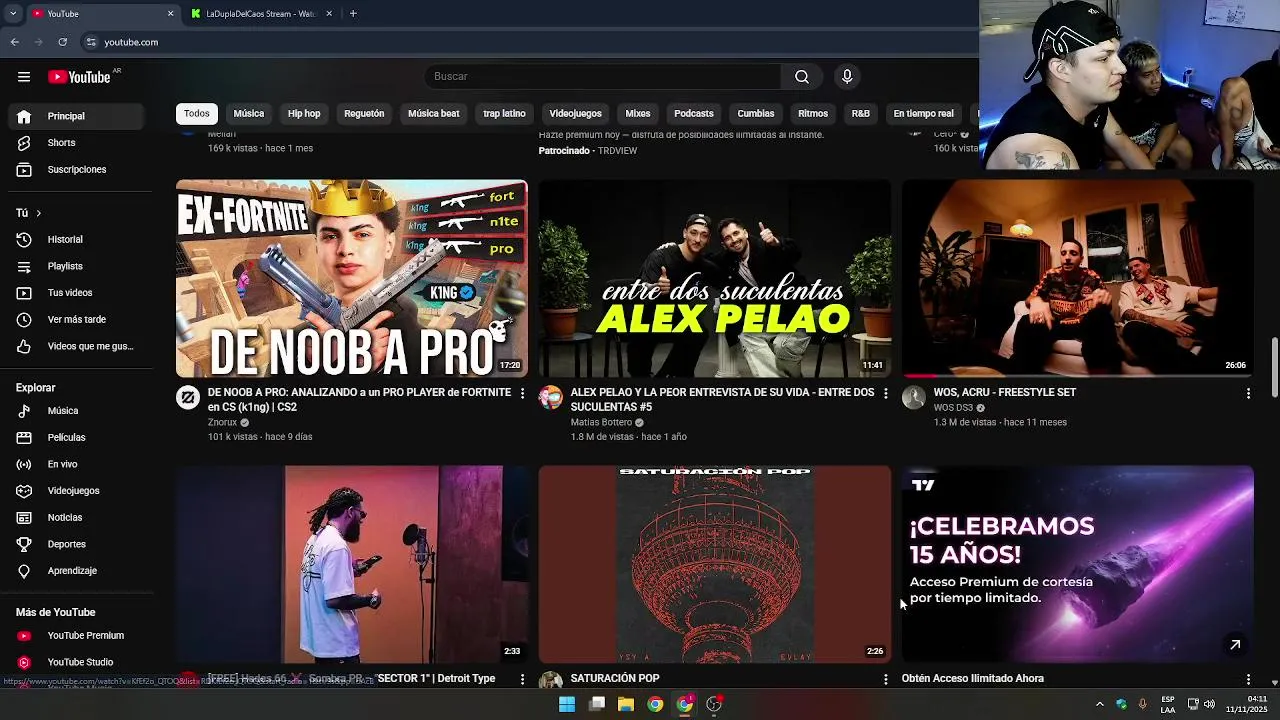Select the Reguetón filter chip
1280x720 pixels.
coord(364,114)
